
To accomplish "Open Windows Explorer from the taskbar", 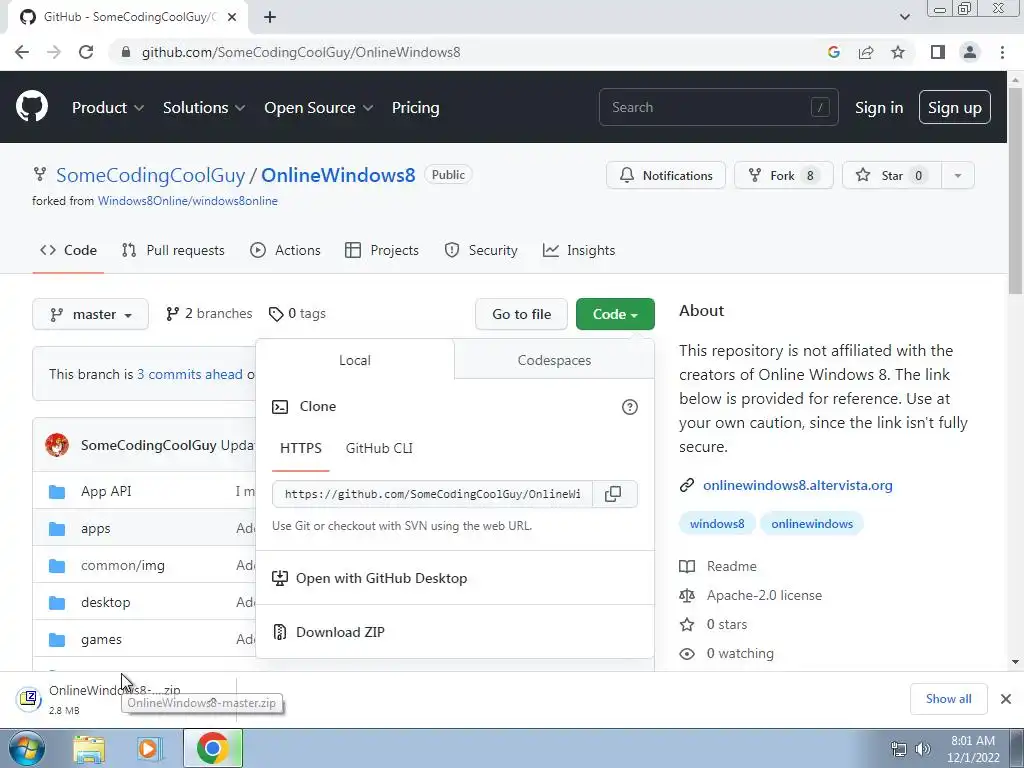I will coord(89,749).
